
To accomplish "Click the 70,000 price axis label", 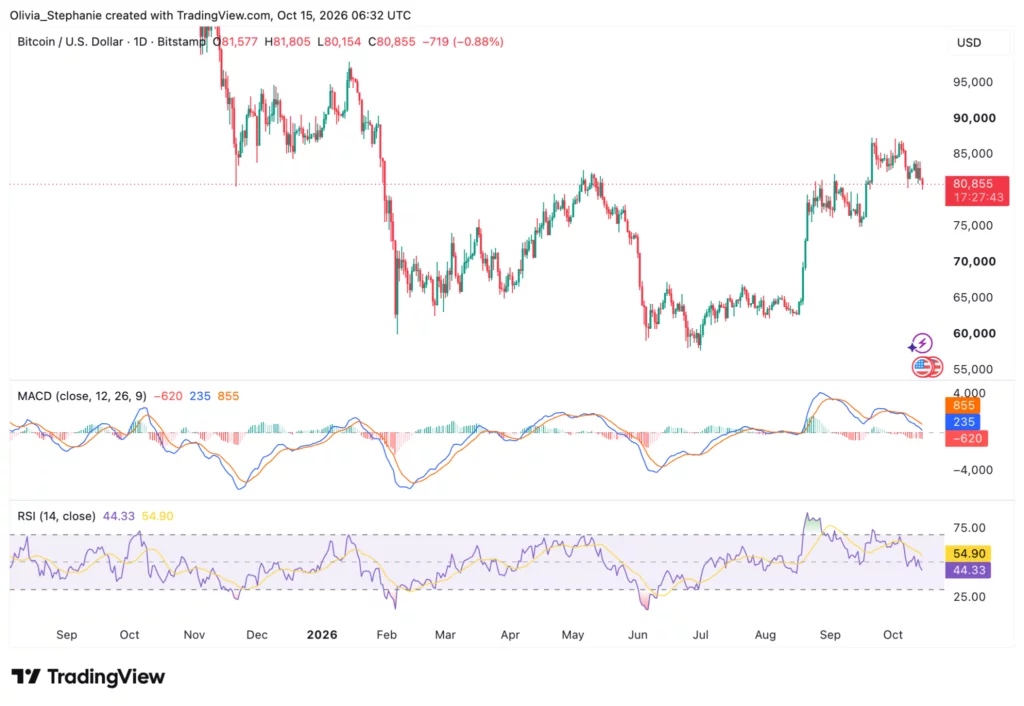I will 974,261.
